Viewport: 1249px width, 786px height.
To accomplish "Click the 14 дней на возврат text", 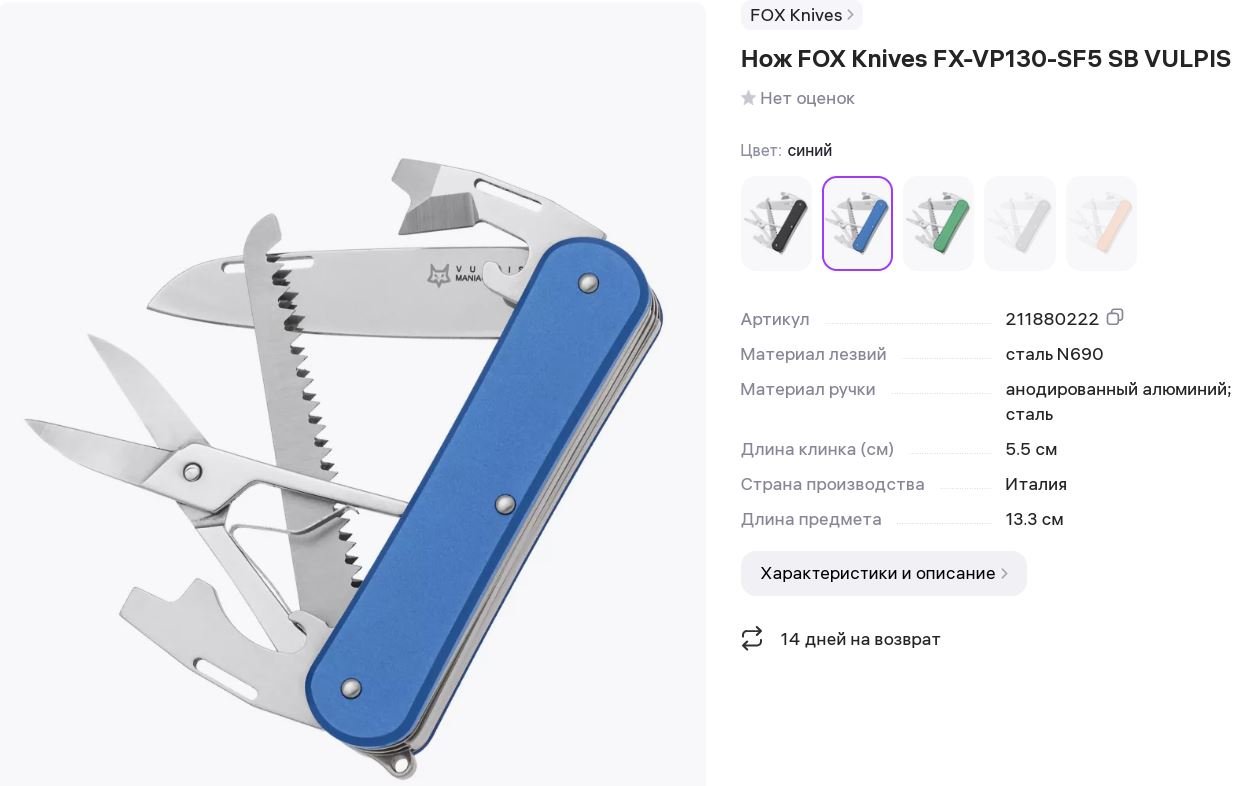I will (860, 639).
